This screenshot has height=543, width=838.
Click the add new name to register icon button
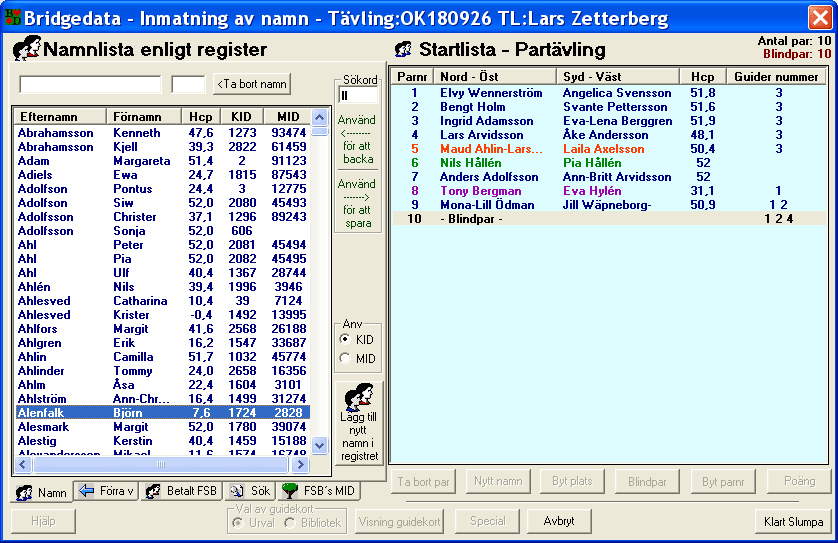tap(359, 423)
